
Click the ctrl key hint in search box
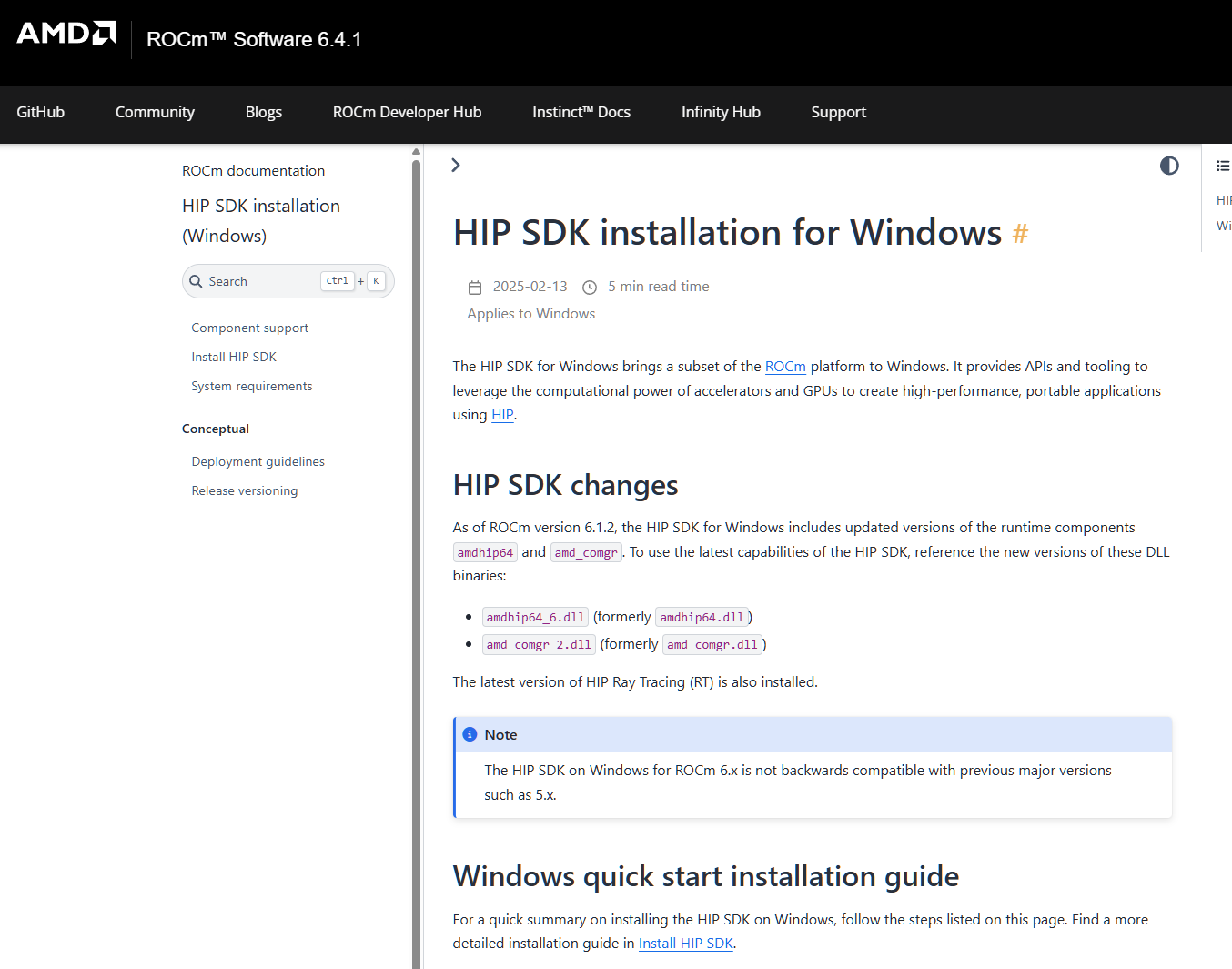point(338,281)
